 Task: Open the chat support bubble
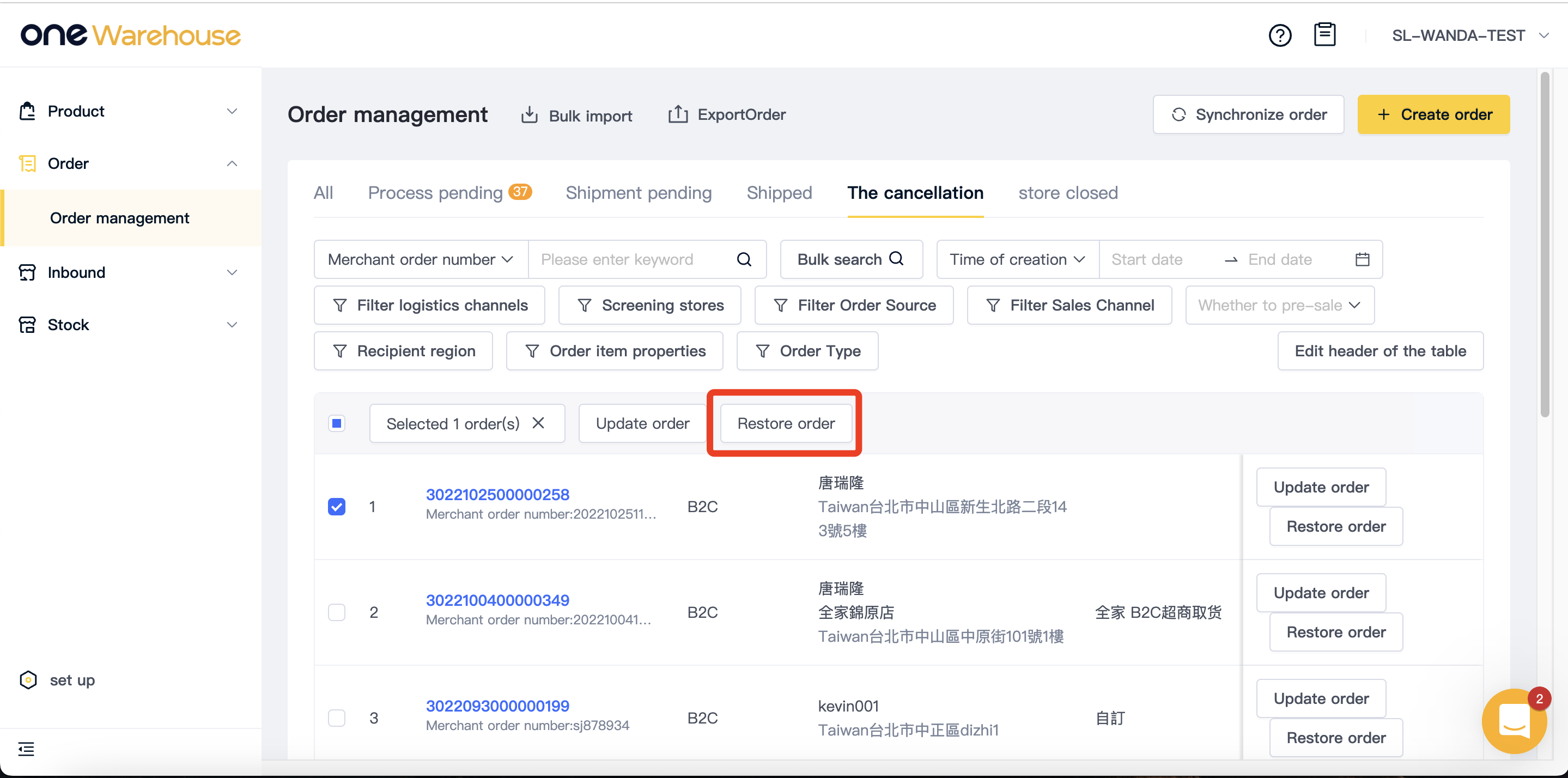coord(1514,721)
